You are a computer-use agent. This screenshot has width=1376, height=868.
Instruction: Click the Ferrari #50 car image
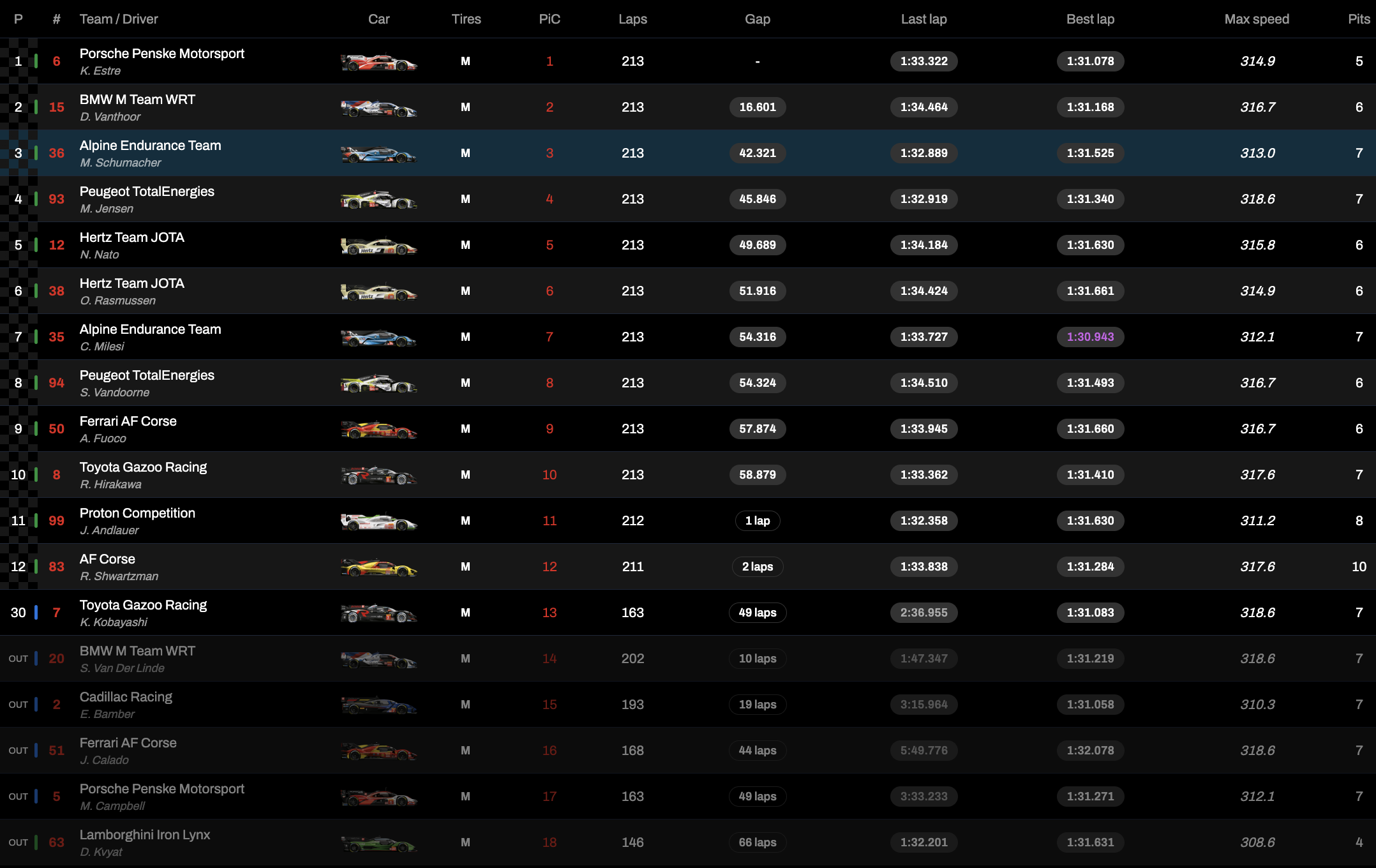click(x=379, y=430)
